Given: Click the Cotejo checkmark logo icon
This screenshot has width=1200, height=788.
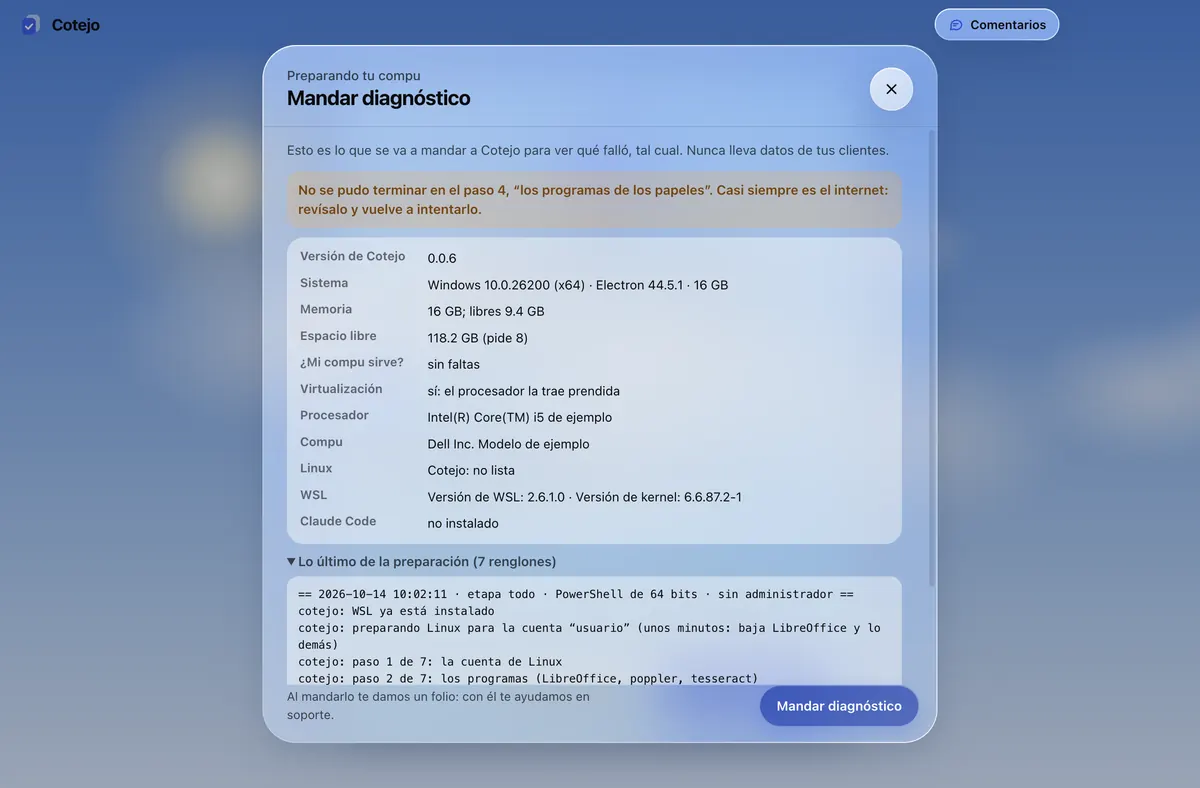Looking at the screenshot, I should [31, 25].
